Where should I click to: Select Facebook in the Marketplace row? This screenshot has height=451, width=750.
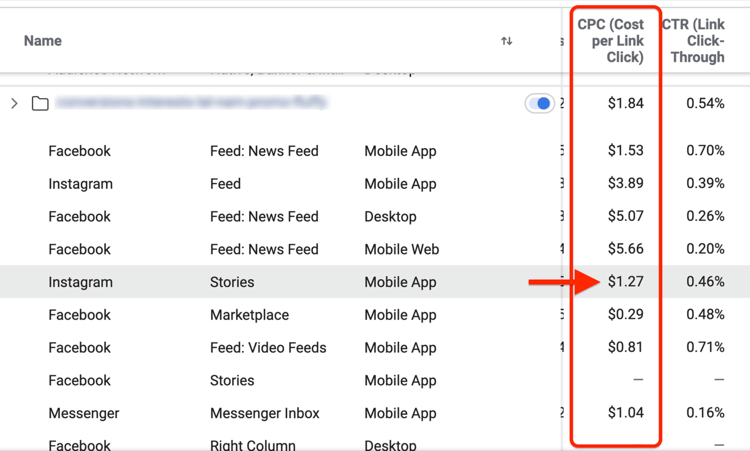[79, 315]
